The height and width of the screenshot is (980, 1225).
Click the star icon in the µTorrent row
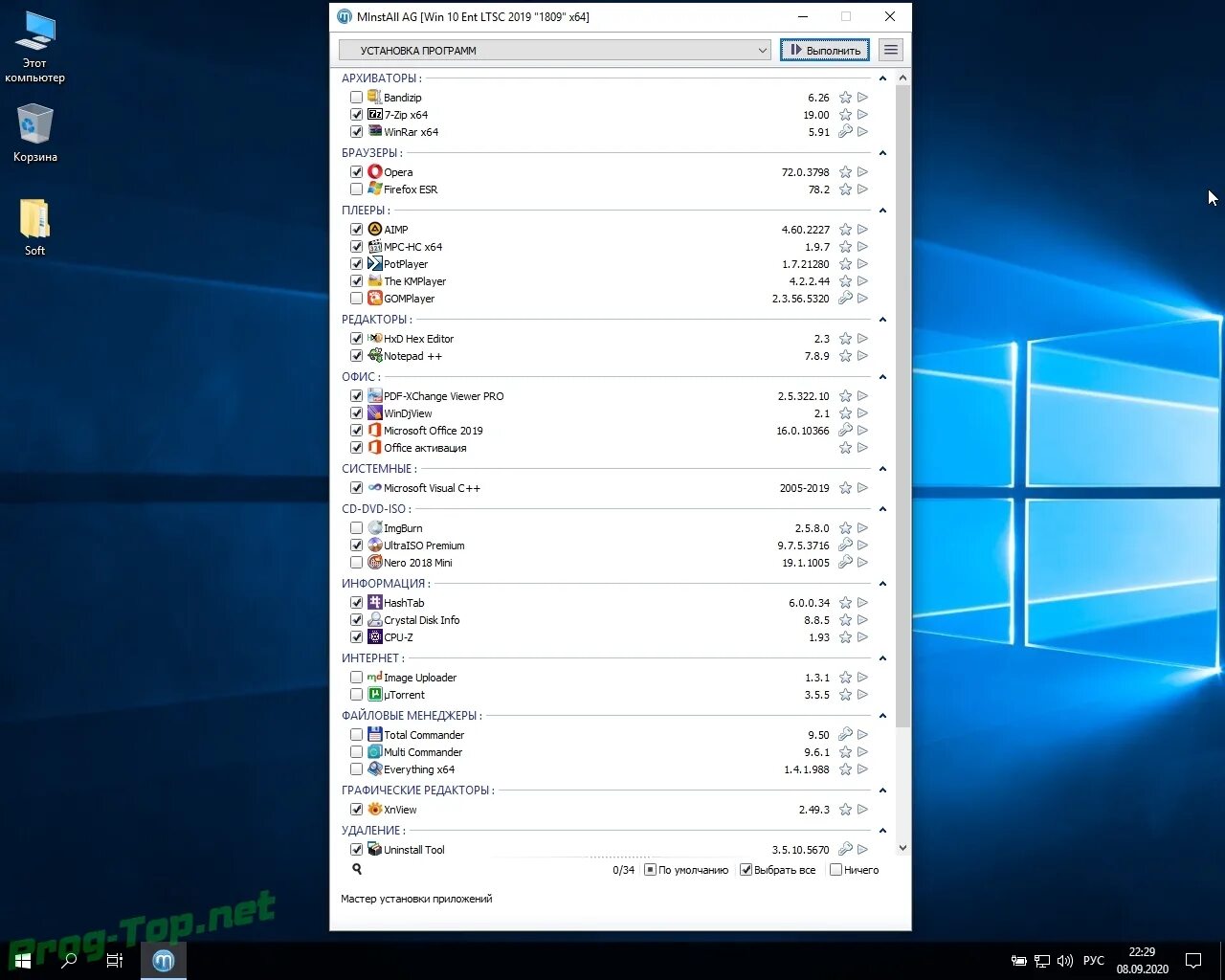click(x=845, y=695)
